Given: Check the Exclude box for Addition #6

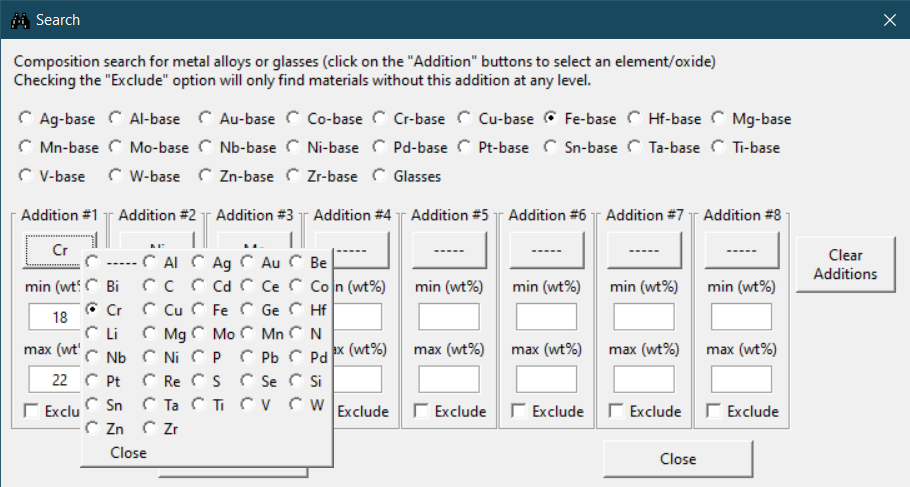Looking at the screenshot, I should pos(519,412).
